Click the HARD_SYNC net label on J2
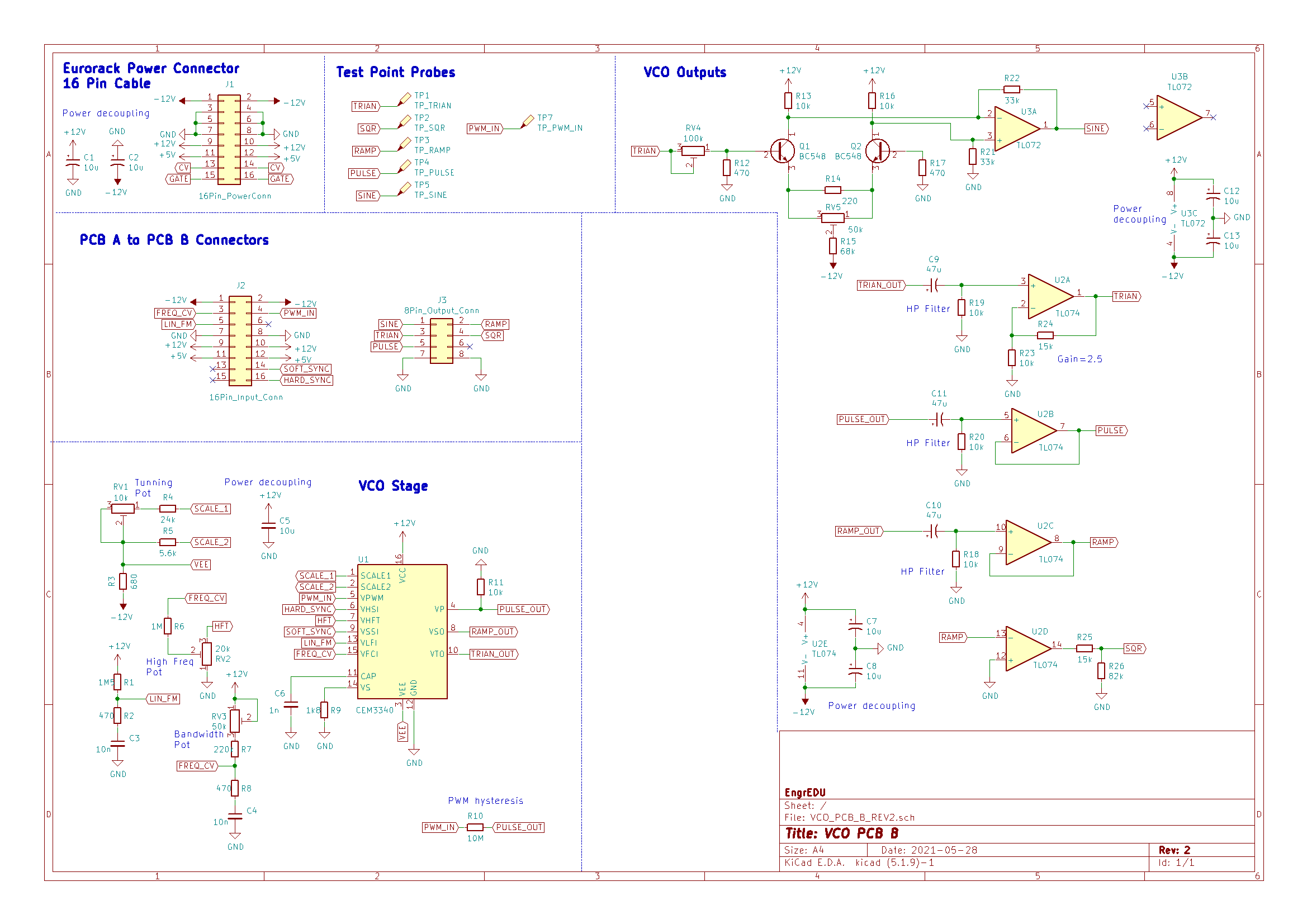Screen dimensions: 1307x924 pyautogui.click(x=306, y=380)
